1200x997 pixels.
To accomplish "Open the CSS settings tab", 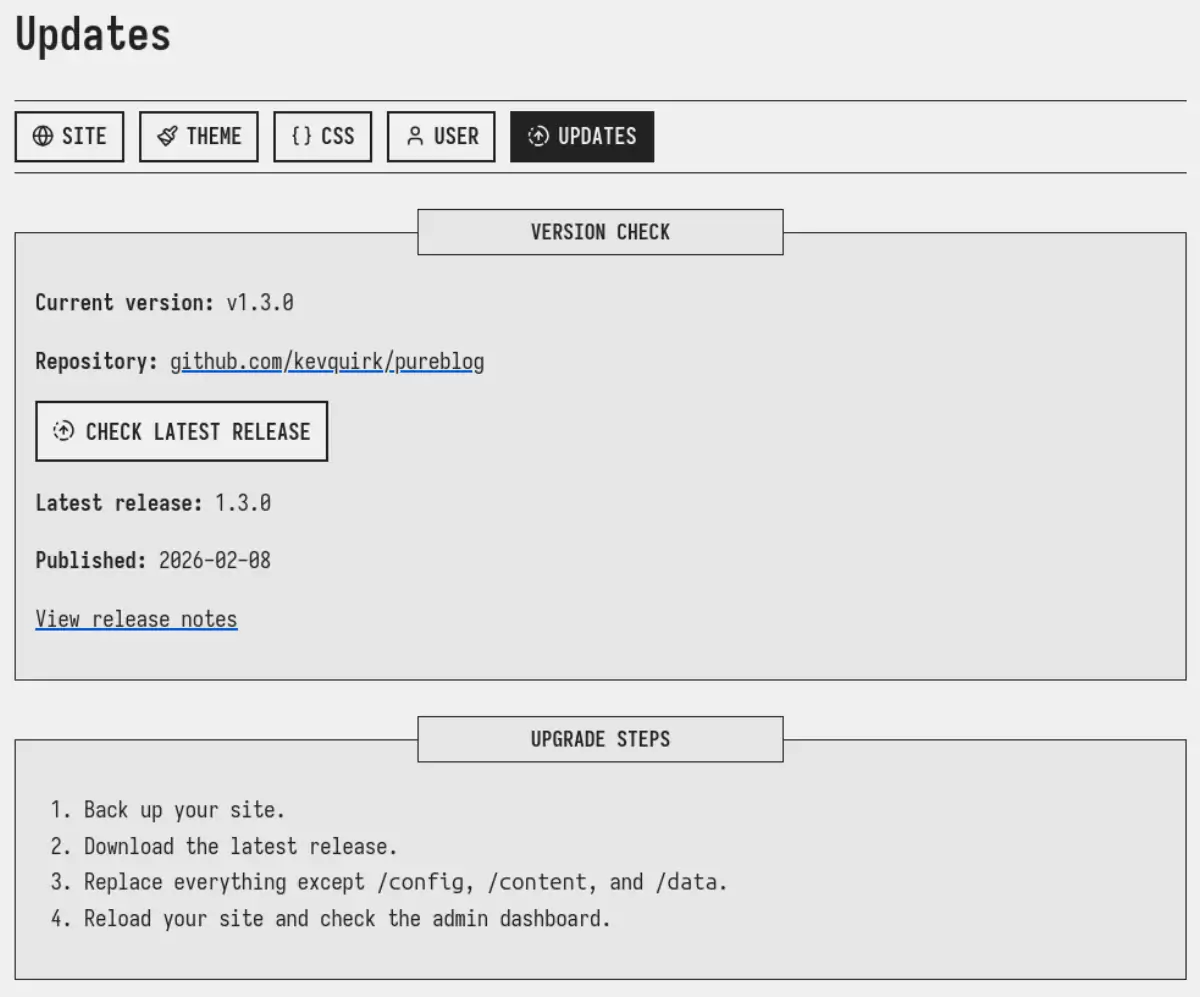I will pos(322,136).
